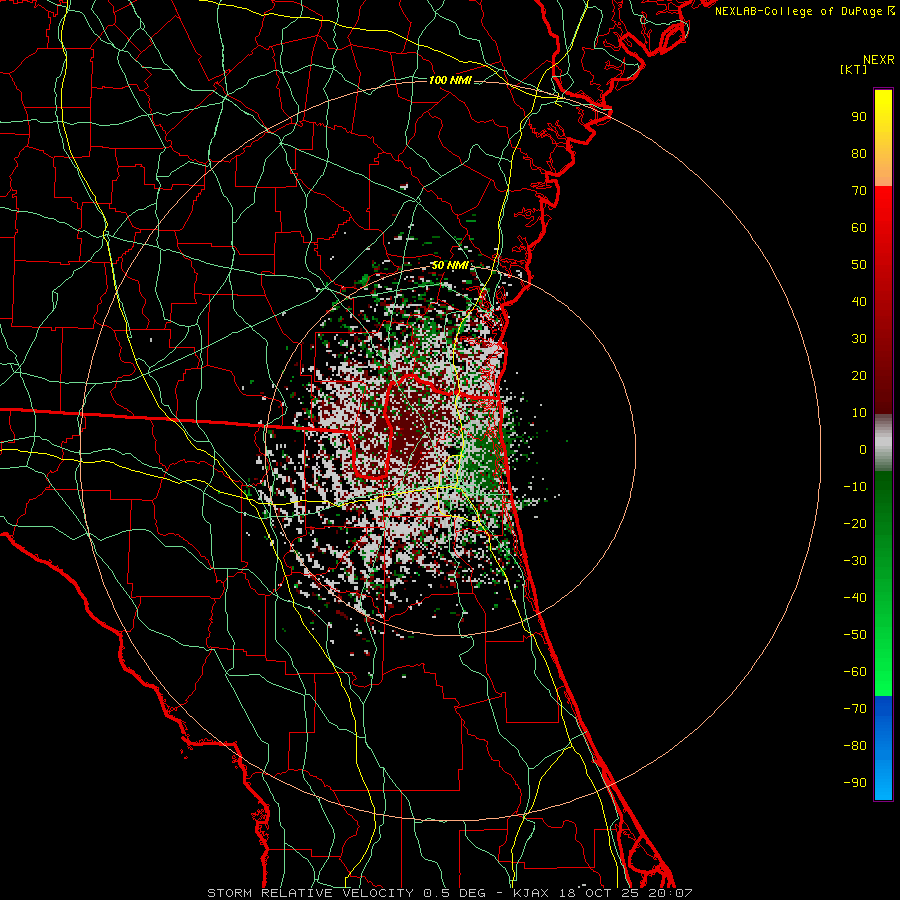Click the -30 knot scale label

[855, 561]
